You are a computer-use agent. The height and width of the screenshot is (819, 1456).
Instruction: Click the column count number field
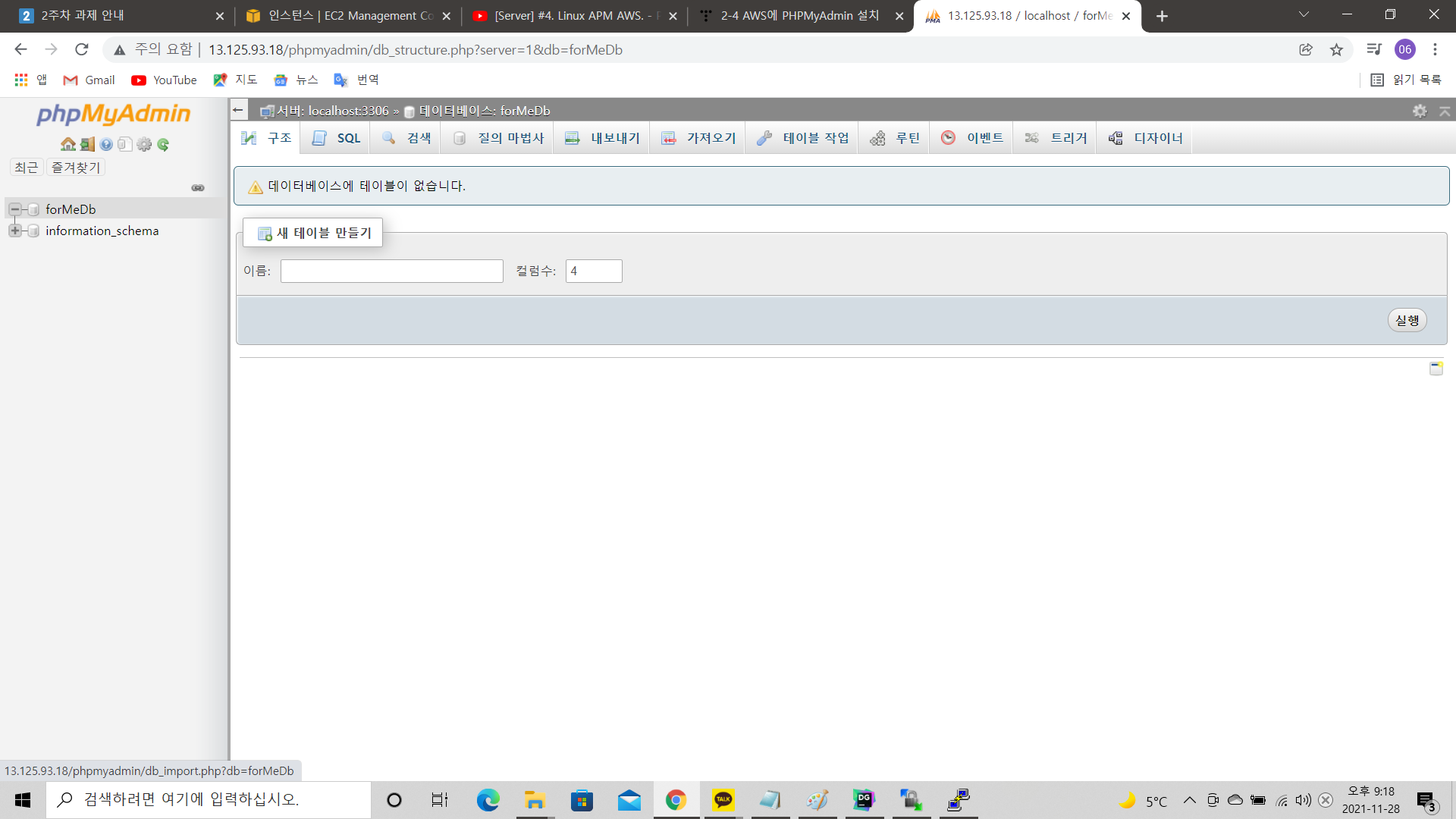[593, 271]
